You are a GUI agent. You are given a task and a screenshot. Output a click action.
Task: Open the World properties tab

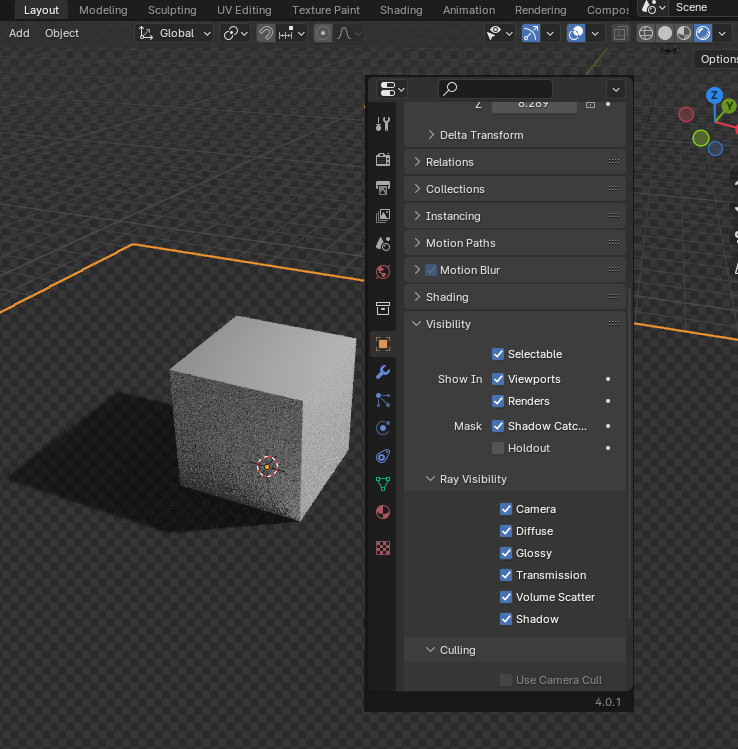[x=383, y=272]
